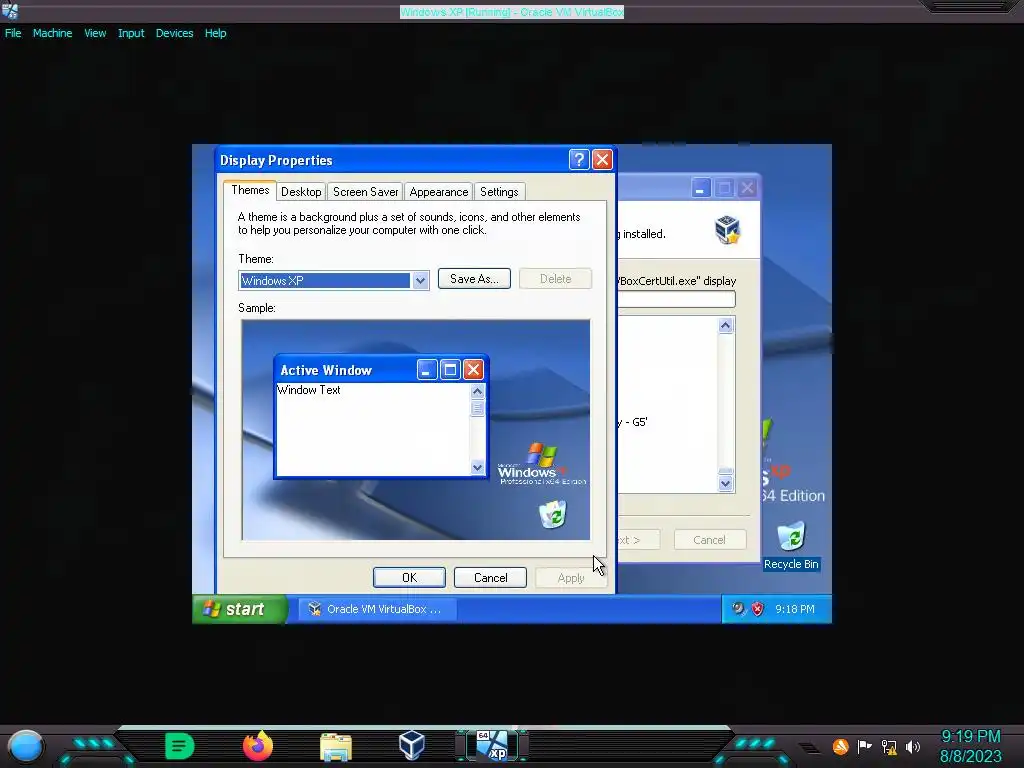Click the volume speaker tray icon
The width and height of the screenshot is (1024, 768).
[913, 746]
